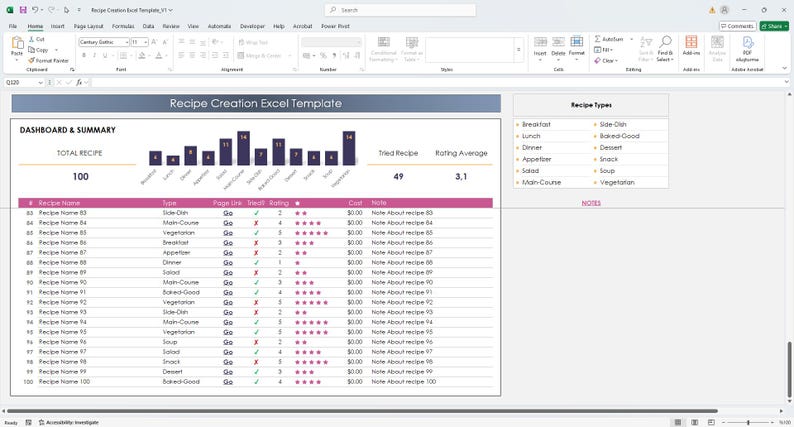Adjust the zoom slider handle
Viewport: 794px width, 427px height.
(x=748, y=422)
